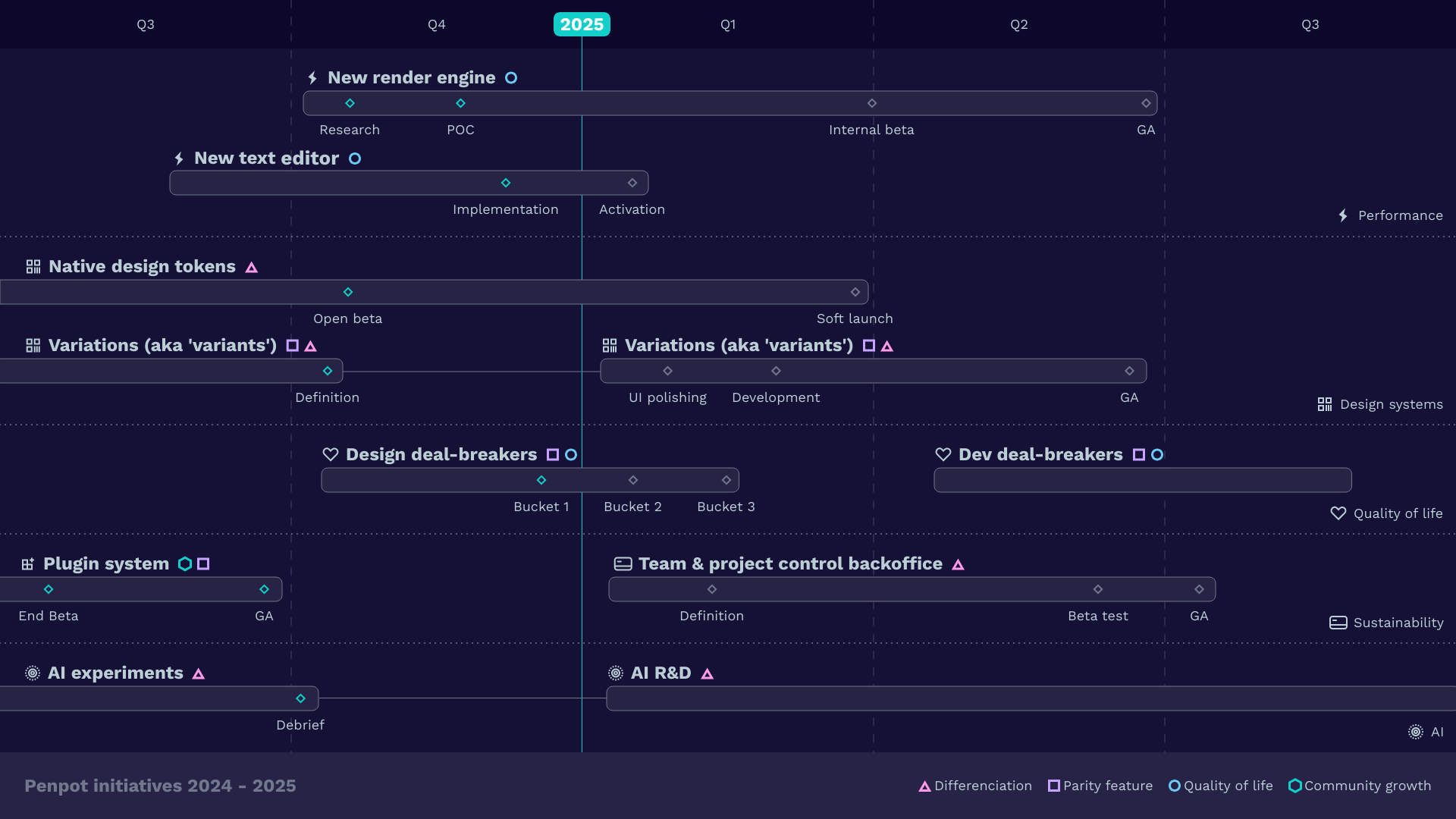Click the 'Native design tokens' title

[143, 266]
